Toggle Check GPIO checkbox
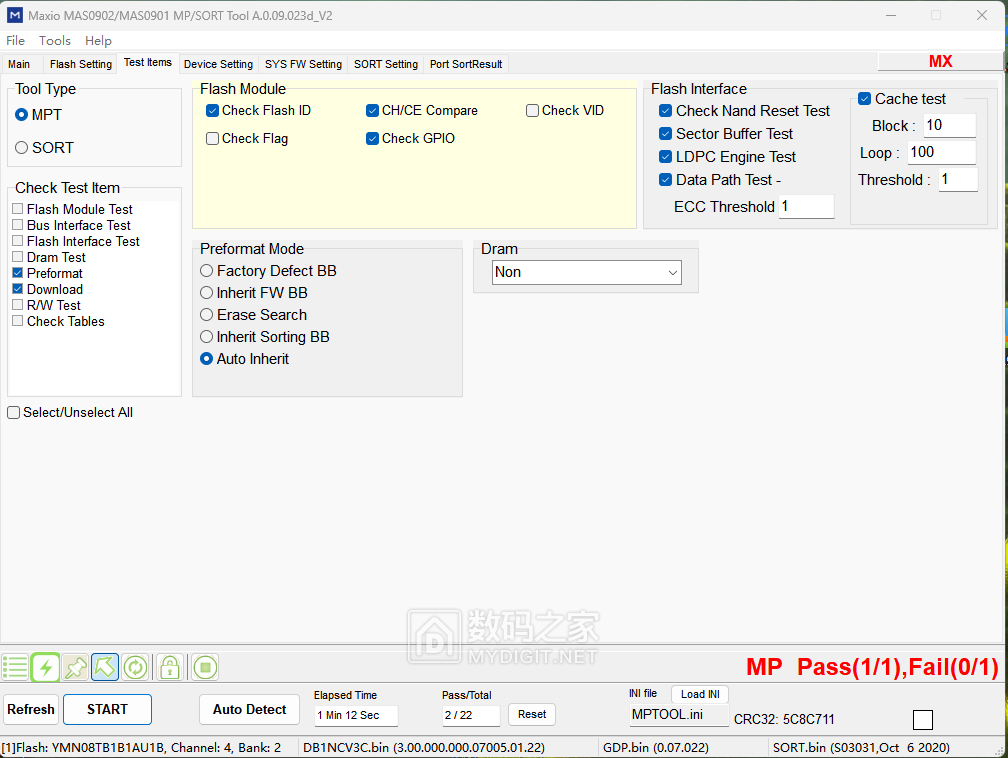This screenshot has height=758, width=1008. [372, 139]
